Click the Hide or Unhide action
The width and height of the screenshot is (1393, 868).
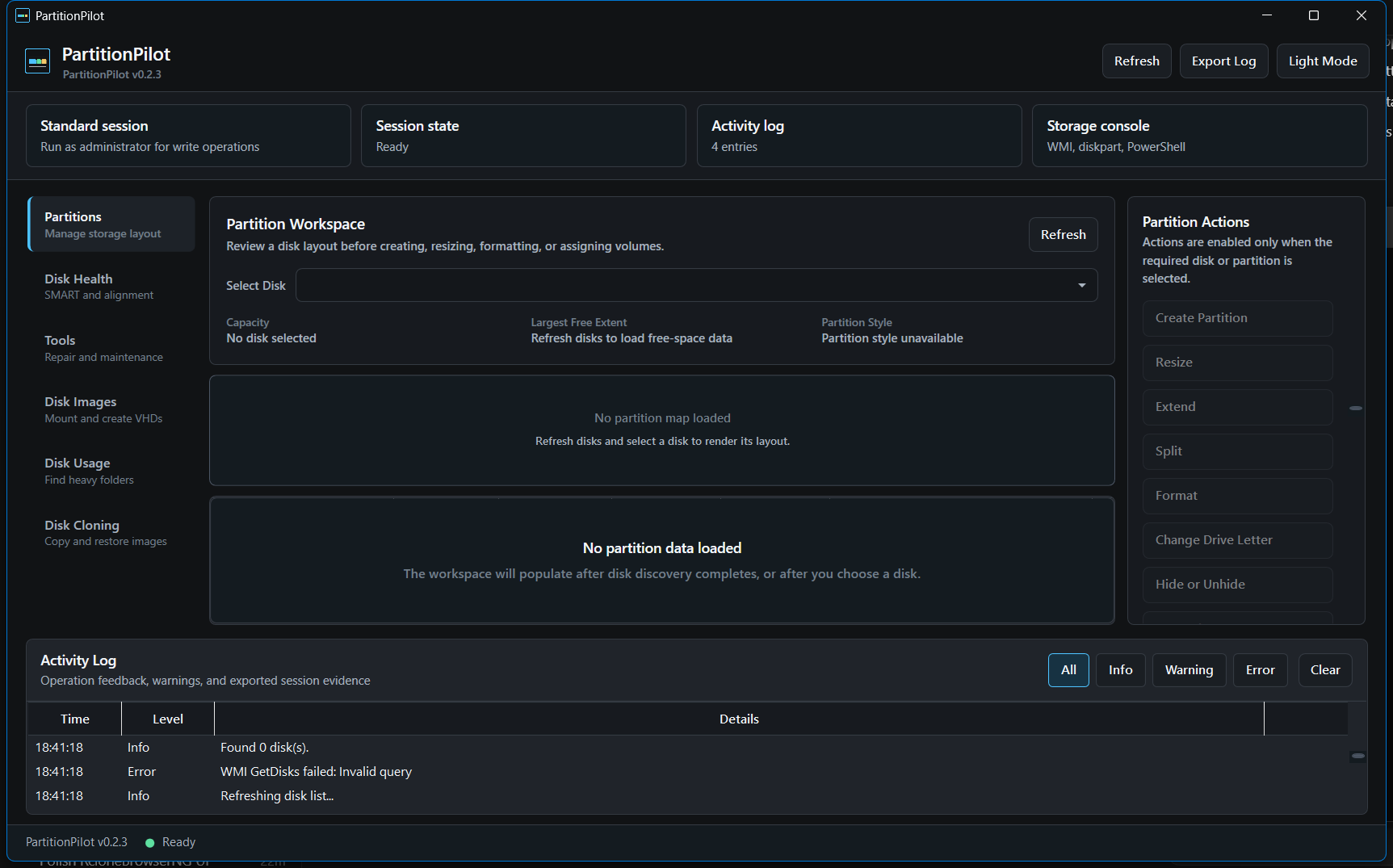click(x=1237, y=585)
